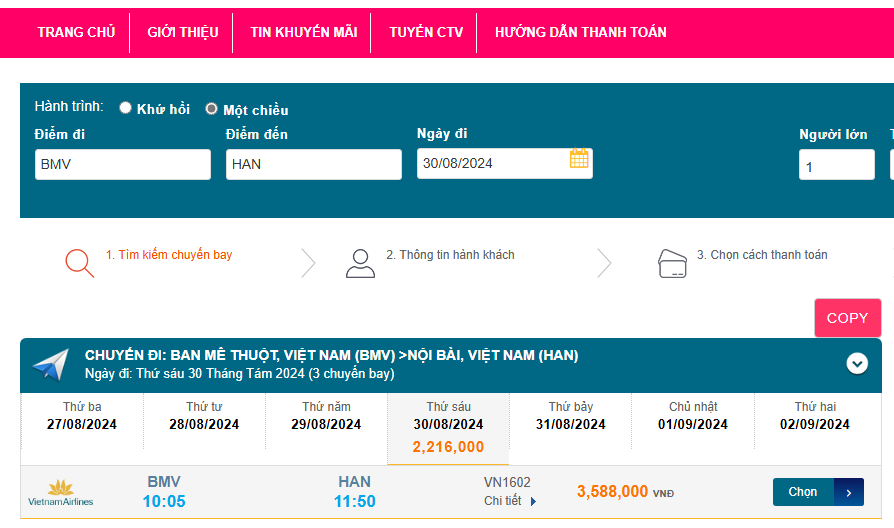This screenshot has height=528, width=894.
Task: Click the paper airplane flight icon
Action: (51, 365)
